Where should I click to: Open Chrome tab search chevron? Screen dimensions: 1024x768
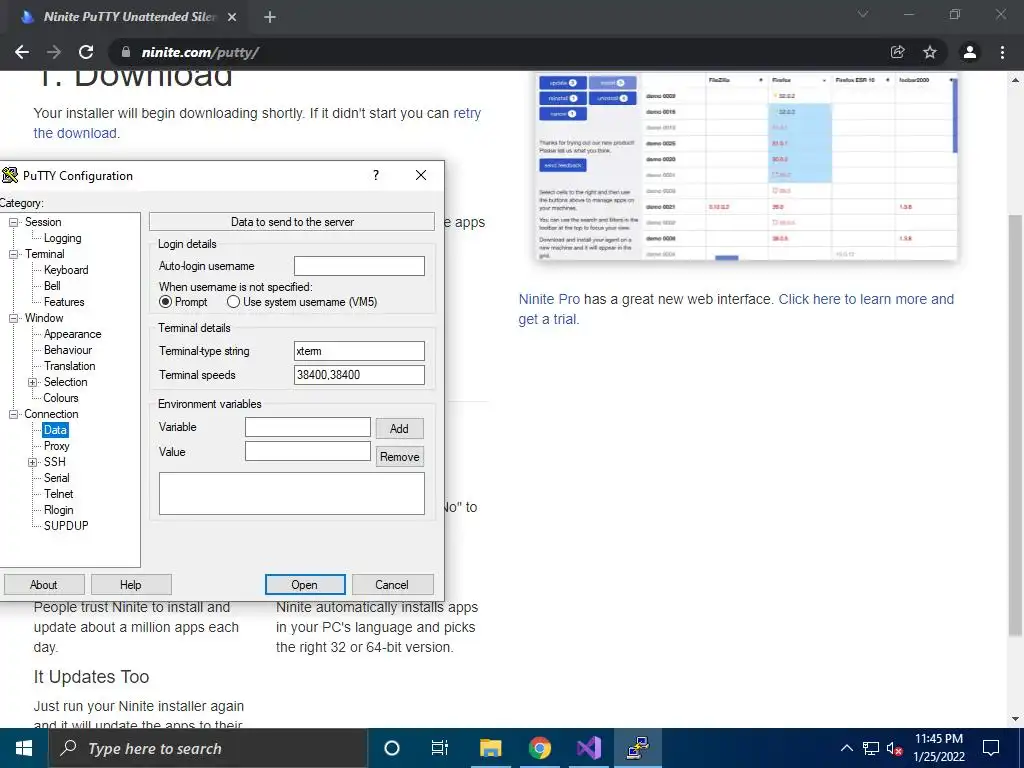point(863,14)
